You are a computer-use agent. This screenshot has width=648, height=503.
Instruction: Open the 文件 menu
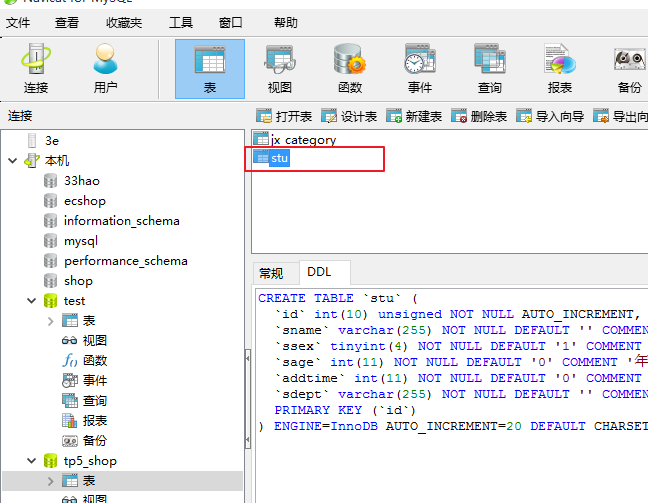[x=18, y=23]
